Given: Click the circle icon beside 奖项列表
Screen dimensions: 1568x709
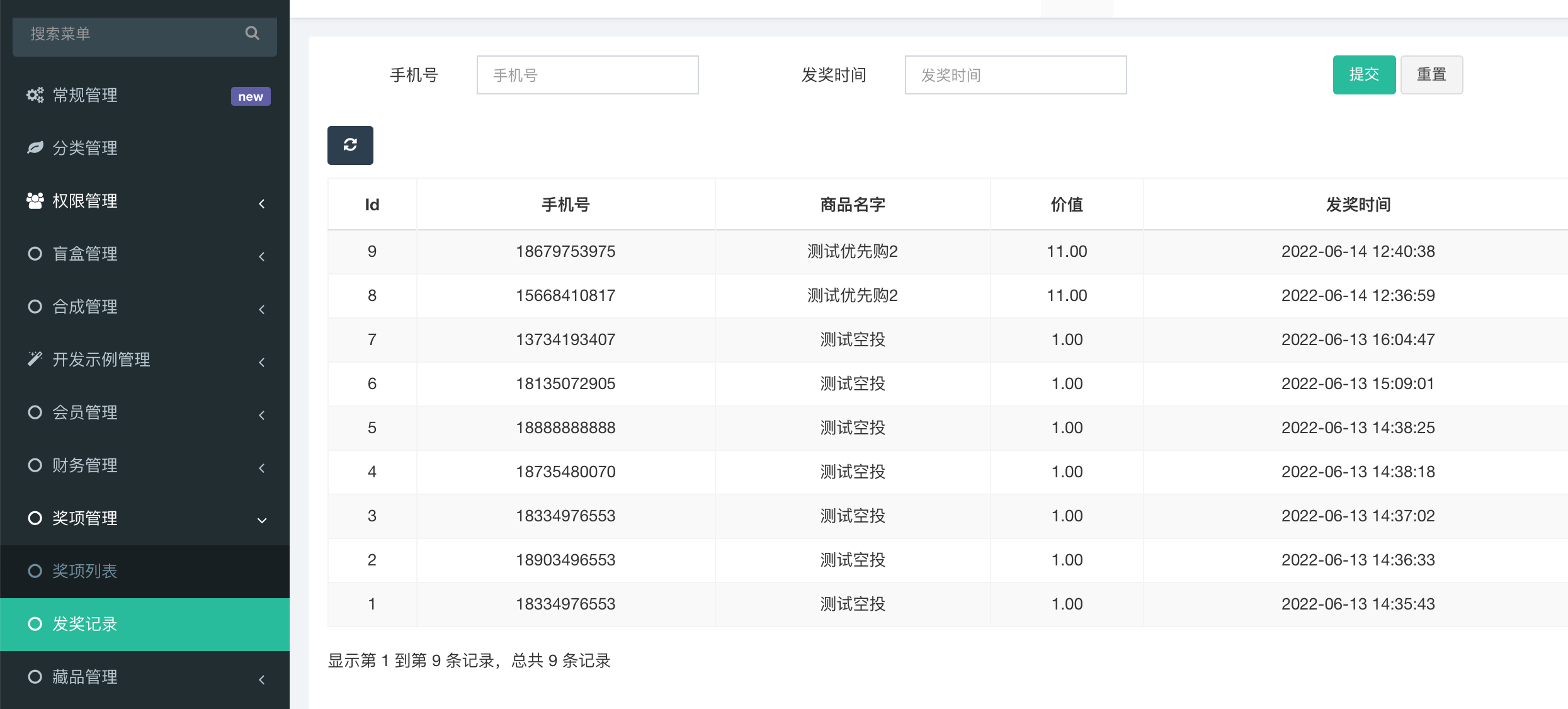Looking at the screenshot, I should tap(35, 571).
